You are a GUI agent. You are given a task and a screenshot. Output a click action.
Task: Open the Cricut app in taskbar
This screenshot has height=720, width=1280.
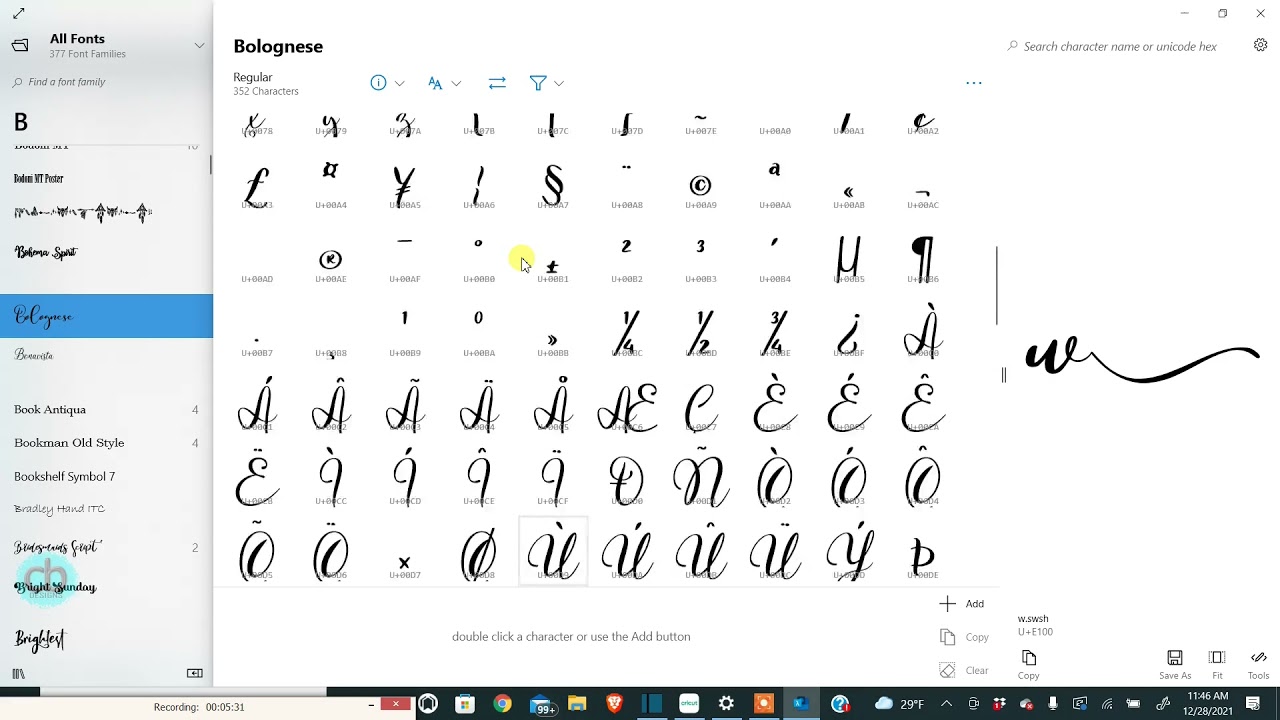(x=689, y=704)
